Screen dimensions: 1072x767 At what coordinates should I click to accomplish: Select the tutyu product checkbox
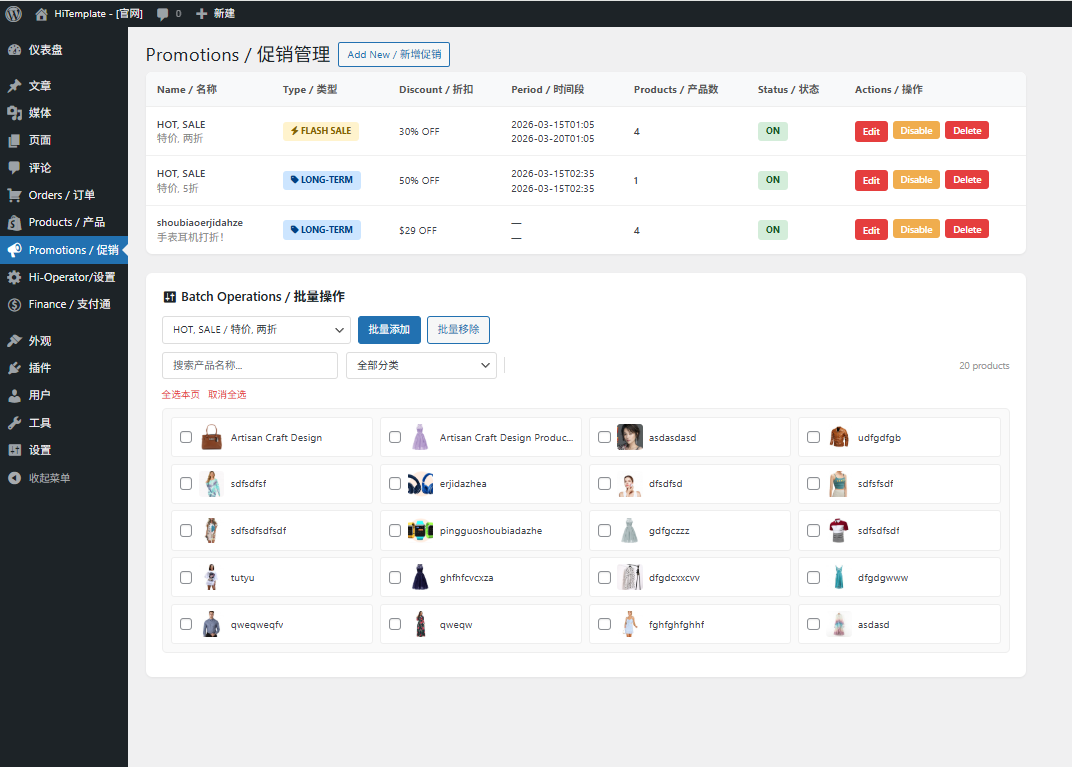click(186, 578)
